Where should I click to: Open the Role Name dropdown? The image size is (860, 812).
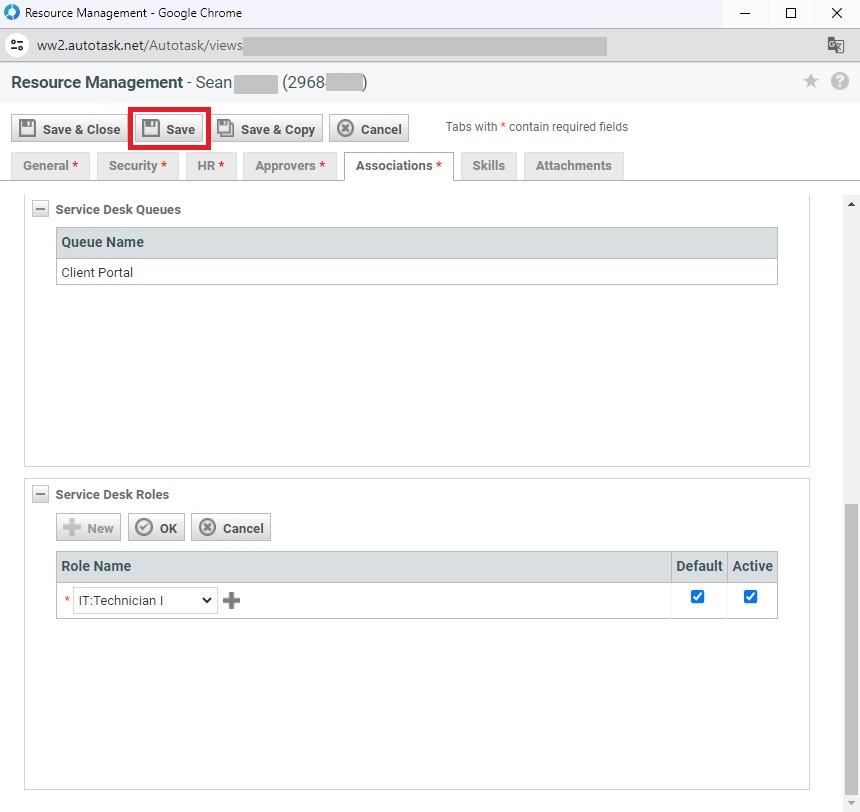145,600
